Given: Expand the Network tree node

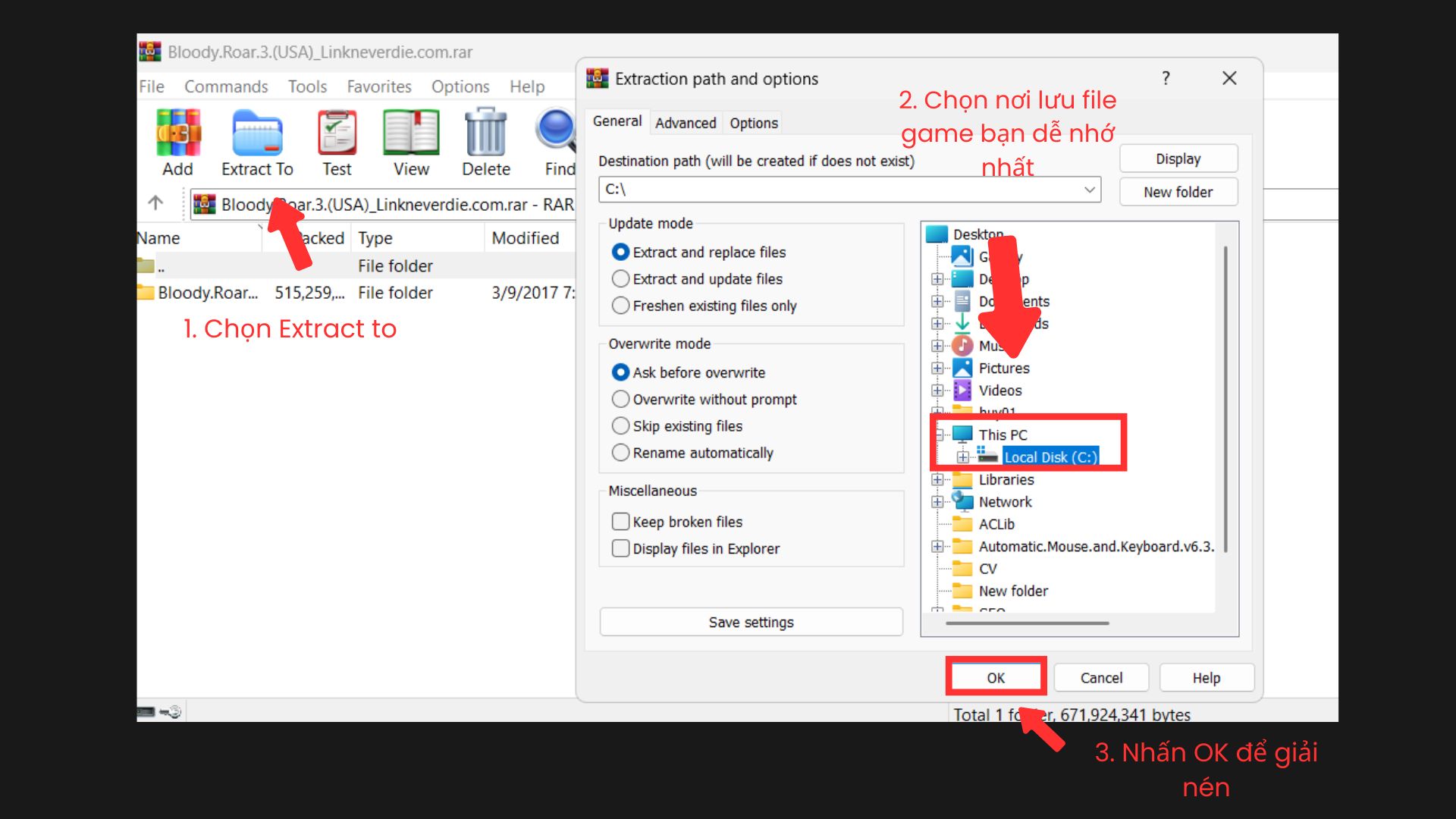Looking at the screenshot, I should [x=937, y=502].
